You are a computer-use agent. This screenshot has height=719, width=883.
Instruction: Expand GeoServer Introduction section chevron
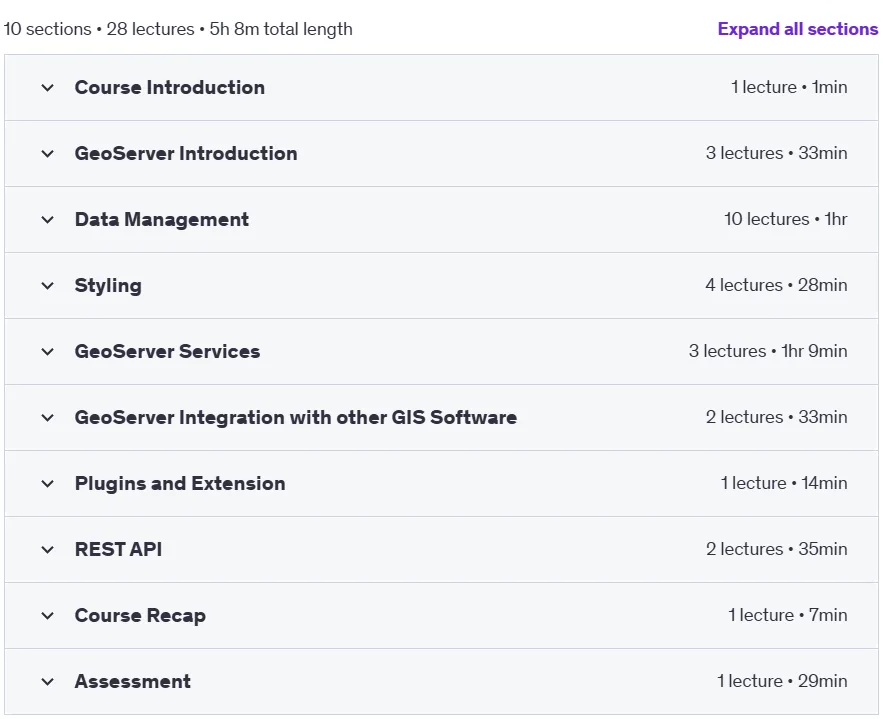tap(48, 154)
